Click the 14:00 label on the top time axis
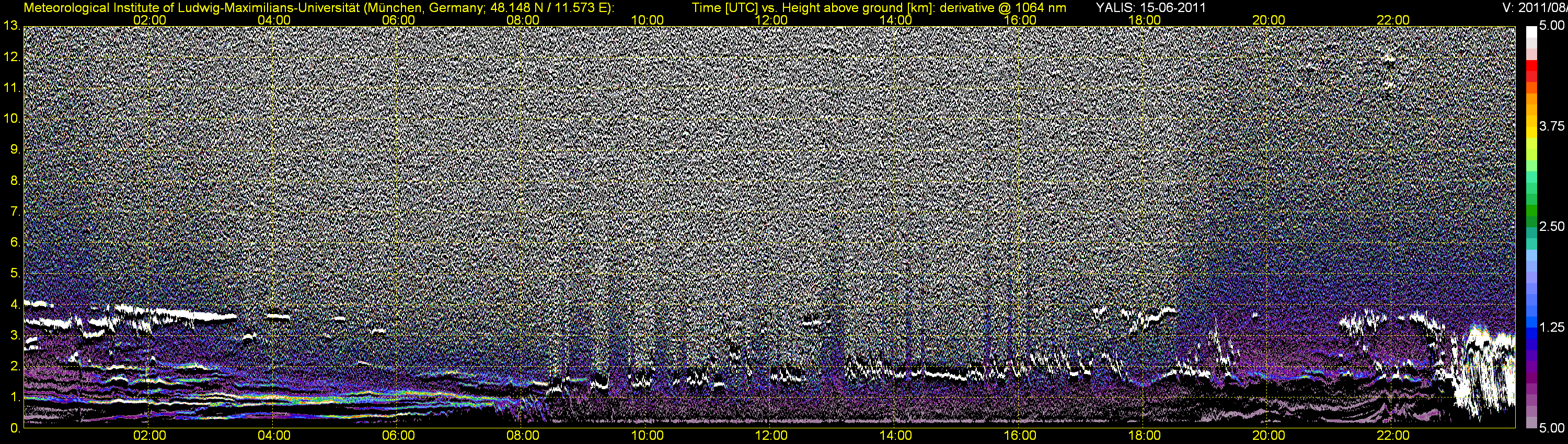Image resolution: width=1568 pixels, height=444 pixels. [896, 20]
